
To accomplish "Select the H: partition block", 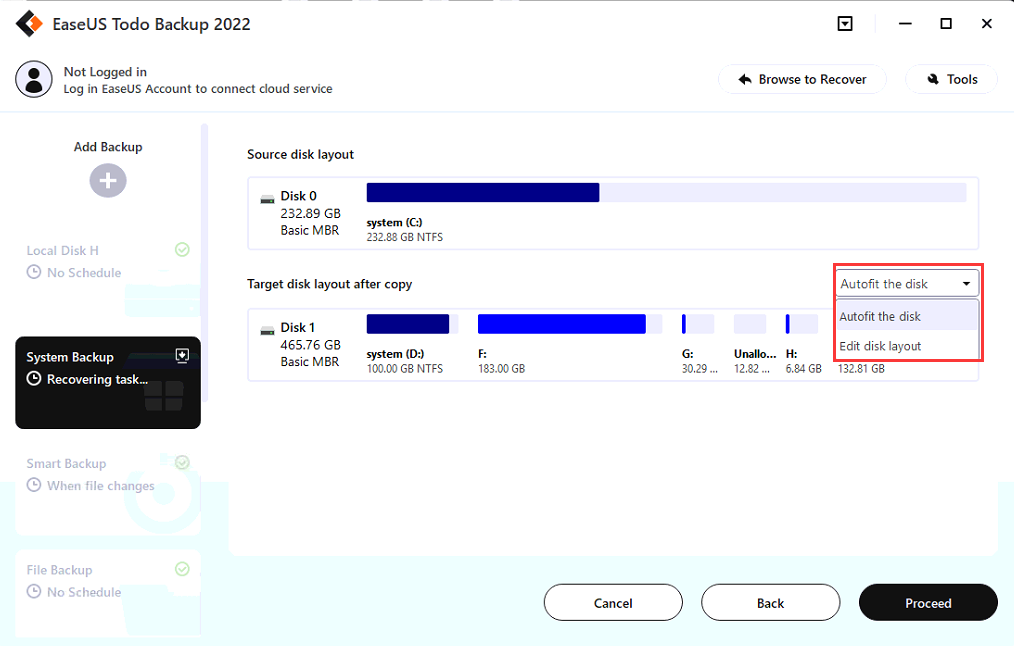I will (x=802, y=324).
